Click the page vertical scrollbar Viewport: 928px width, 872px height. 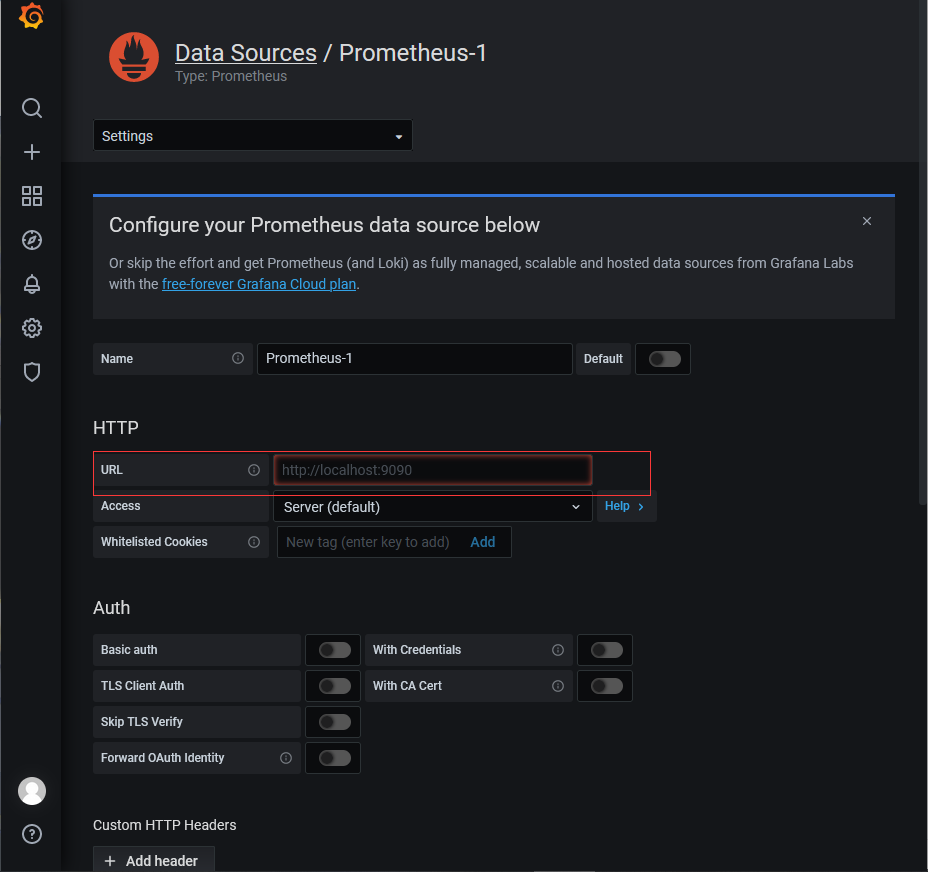pyautogui.click(x=923, y=255)
